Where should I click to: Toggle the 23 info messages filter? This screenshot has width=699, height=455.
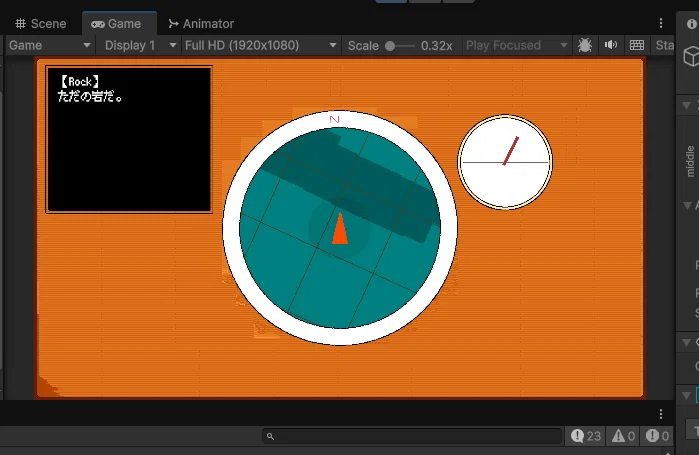586,436
